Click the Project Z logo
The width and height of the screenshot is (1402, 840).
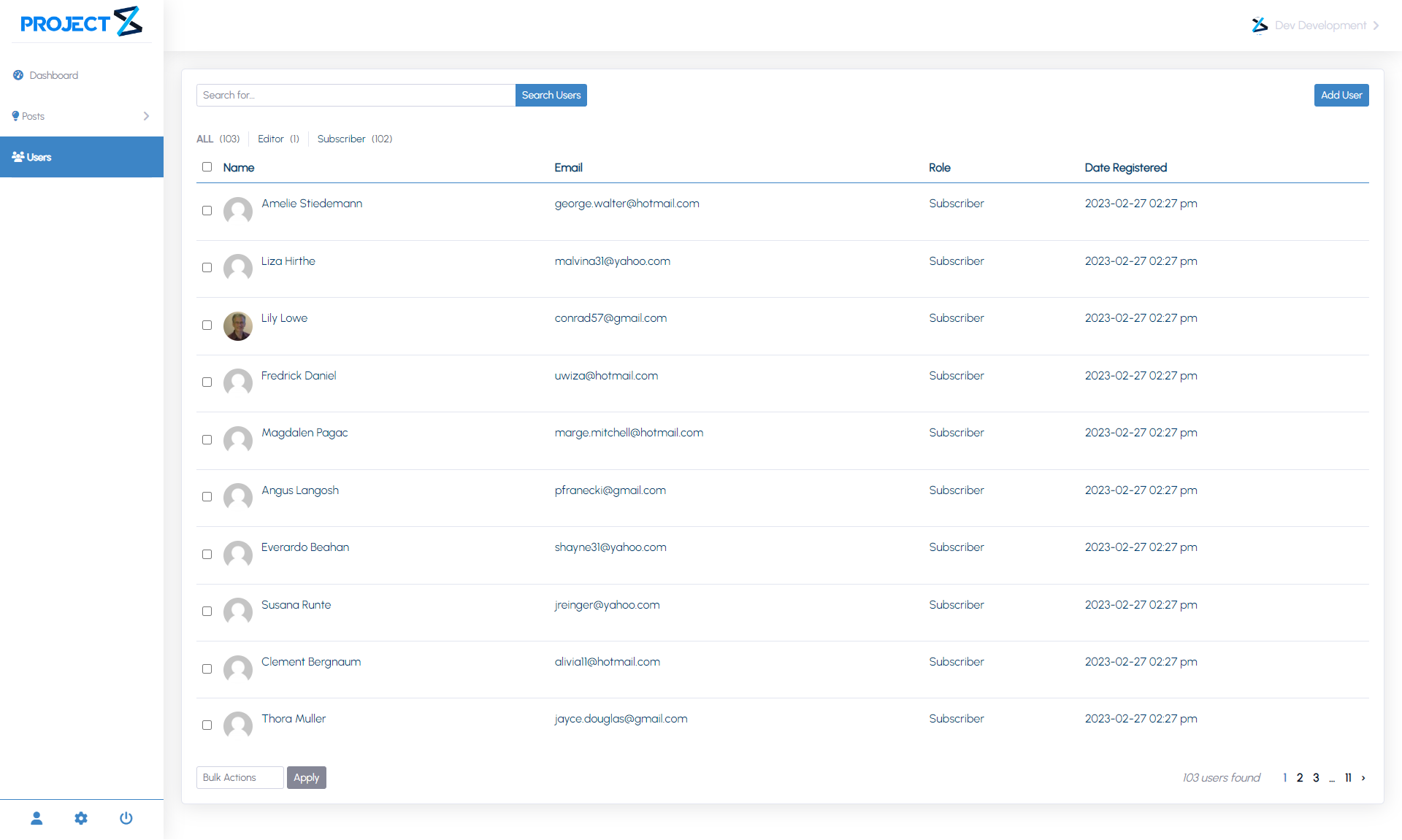(81, 21)
